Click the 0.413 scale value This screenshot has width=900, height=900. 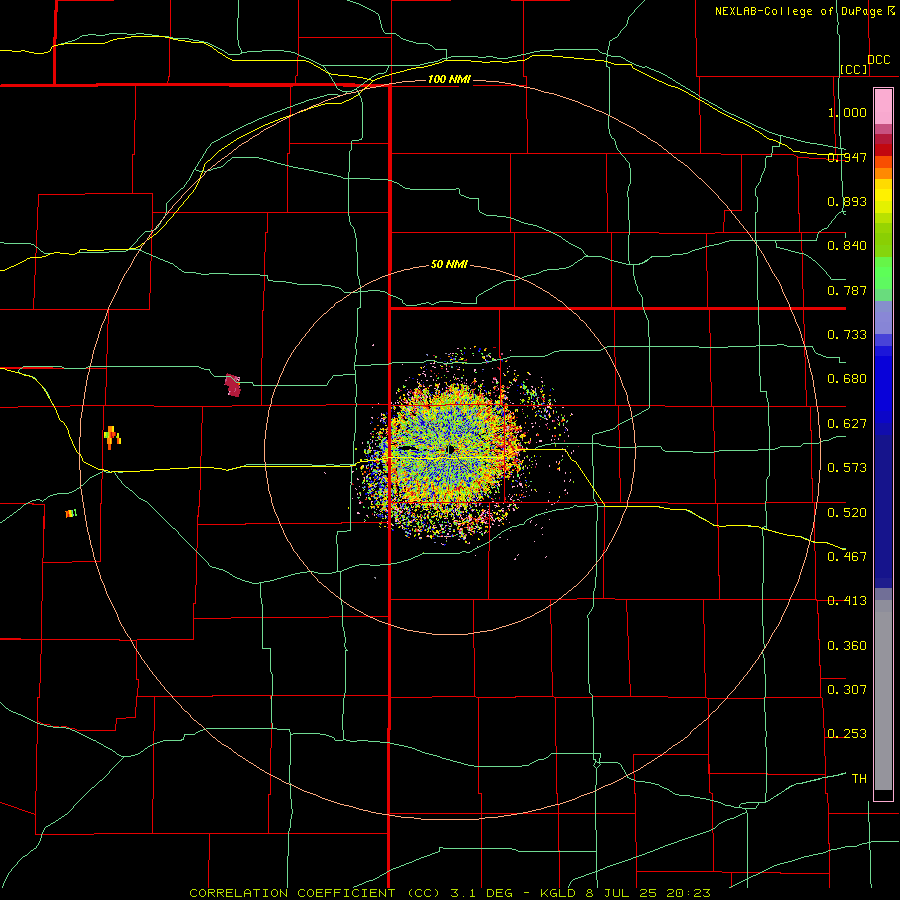tap(847, 601)
